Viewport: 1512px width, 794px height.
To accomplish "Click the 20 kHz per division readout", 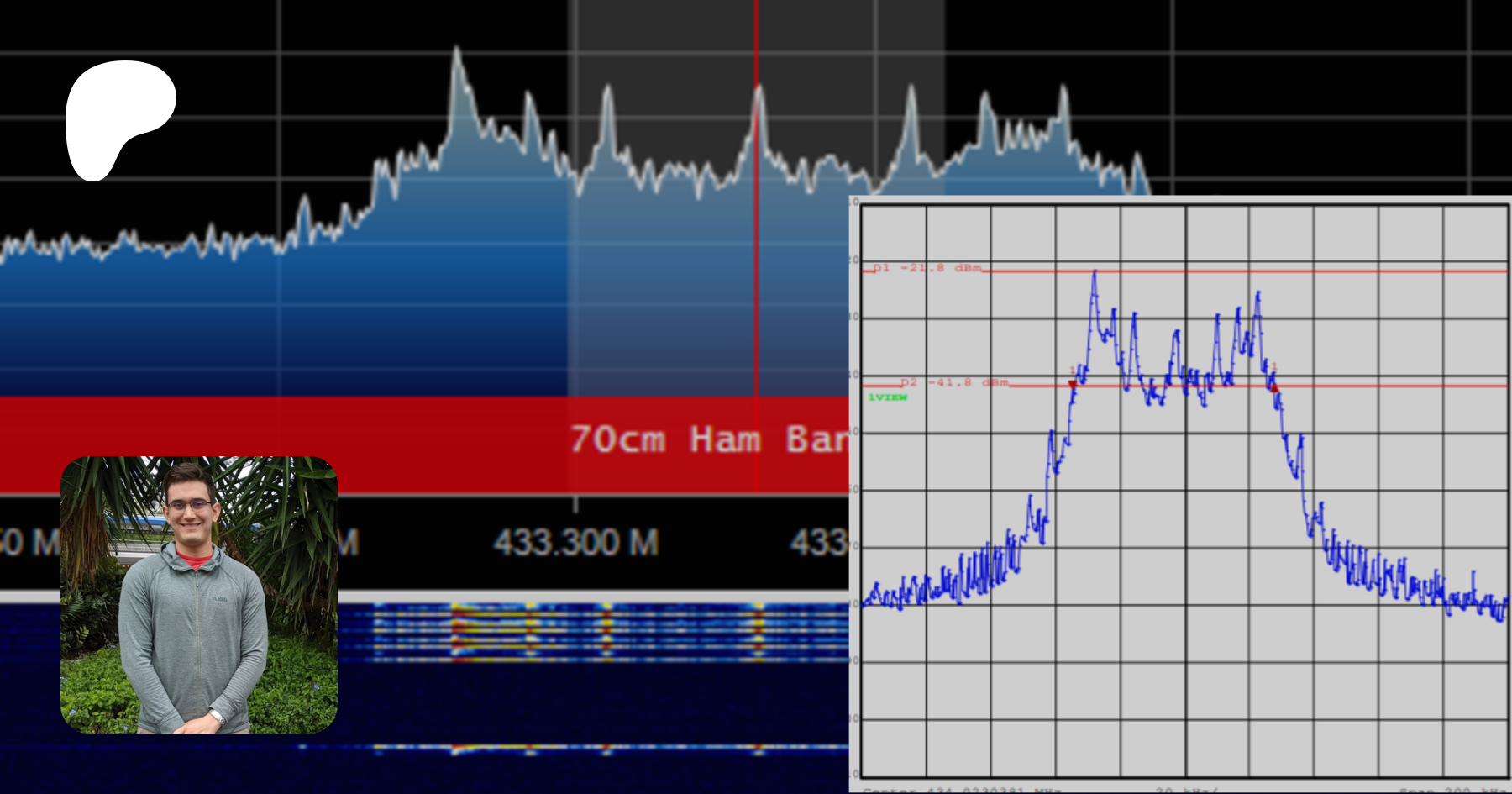I will pyautogui.click(x=1186, y=789).
